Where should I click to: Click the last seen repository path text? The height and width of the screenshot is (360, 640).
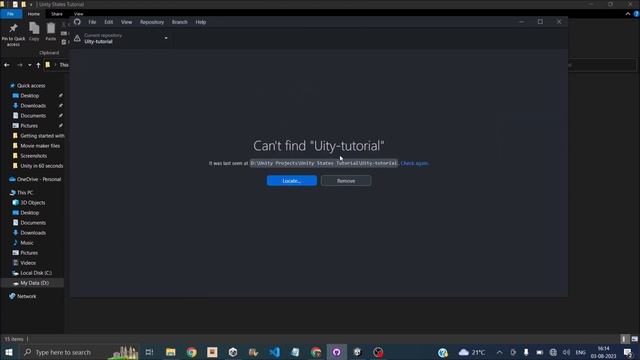pos(324,163)
